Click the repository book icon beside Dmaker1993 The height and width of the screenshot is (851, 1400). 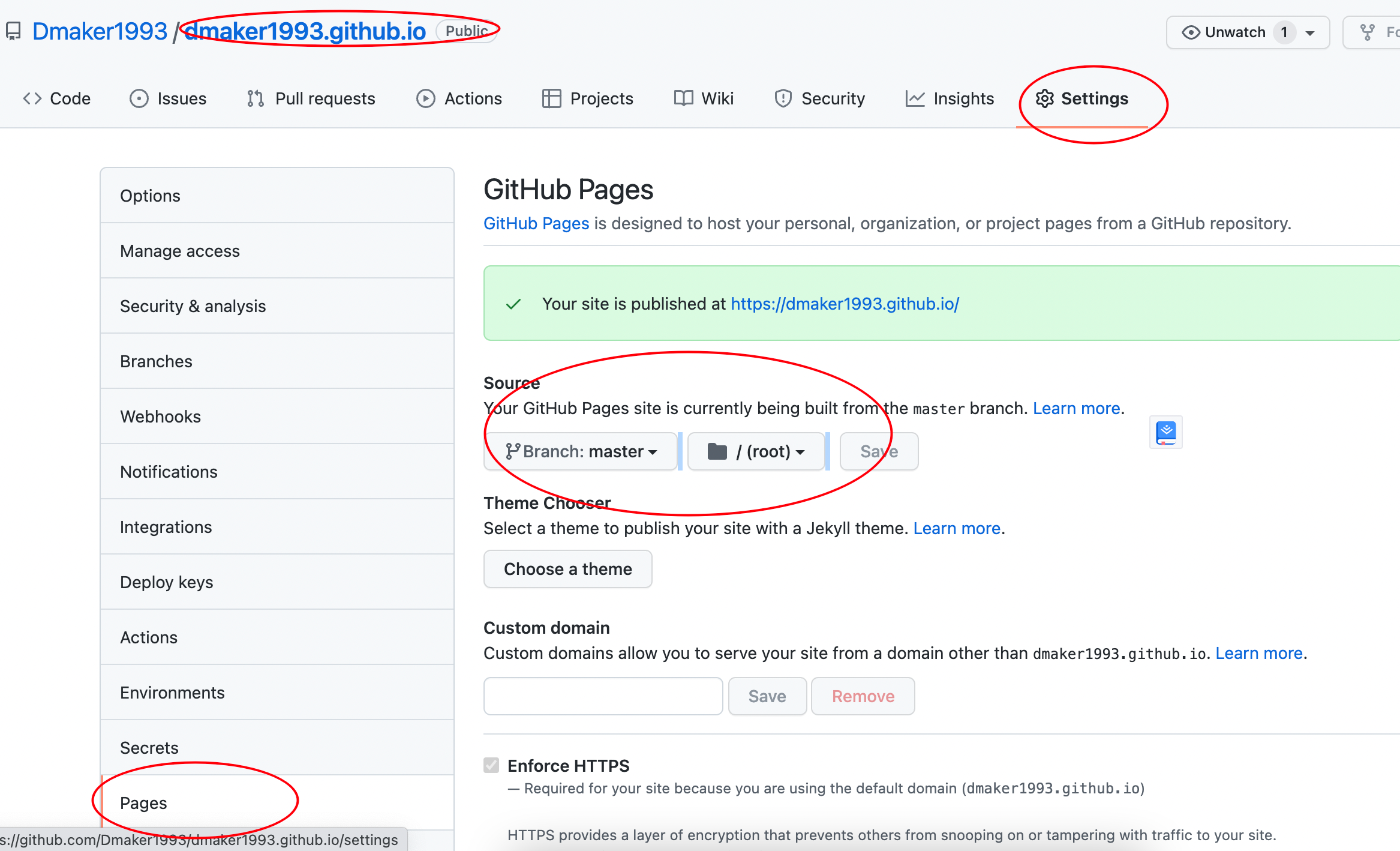point(13,31)
